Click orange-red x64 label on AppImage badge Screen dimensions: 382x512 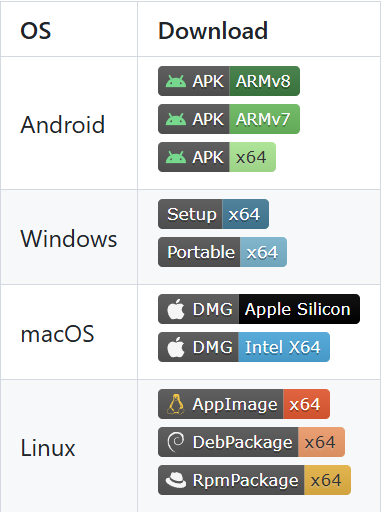pyautogui.click(x=306, y=404)
